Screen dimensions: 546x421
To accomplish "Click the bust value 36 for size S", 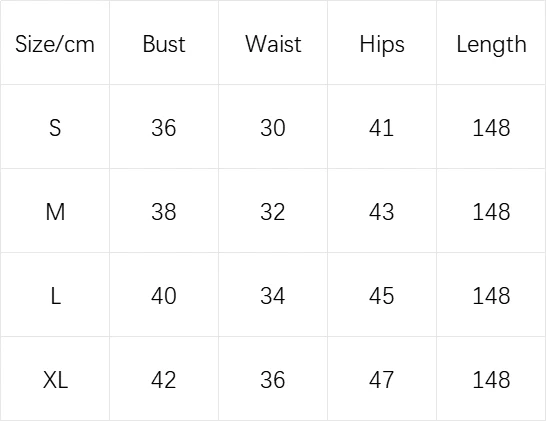I will point(164,128).
